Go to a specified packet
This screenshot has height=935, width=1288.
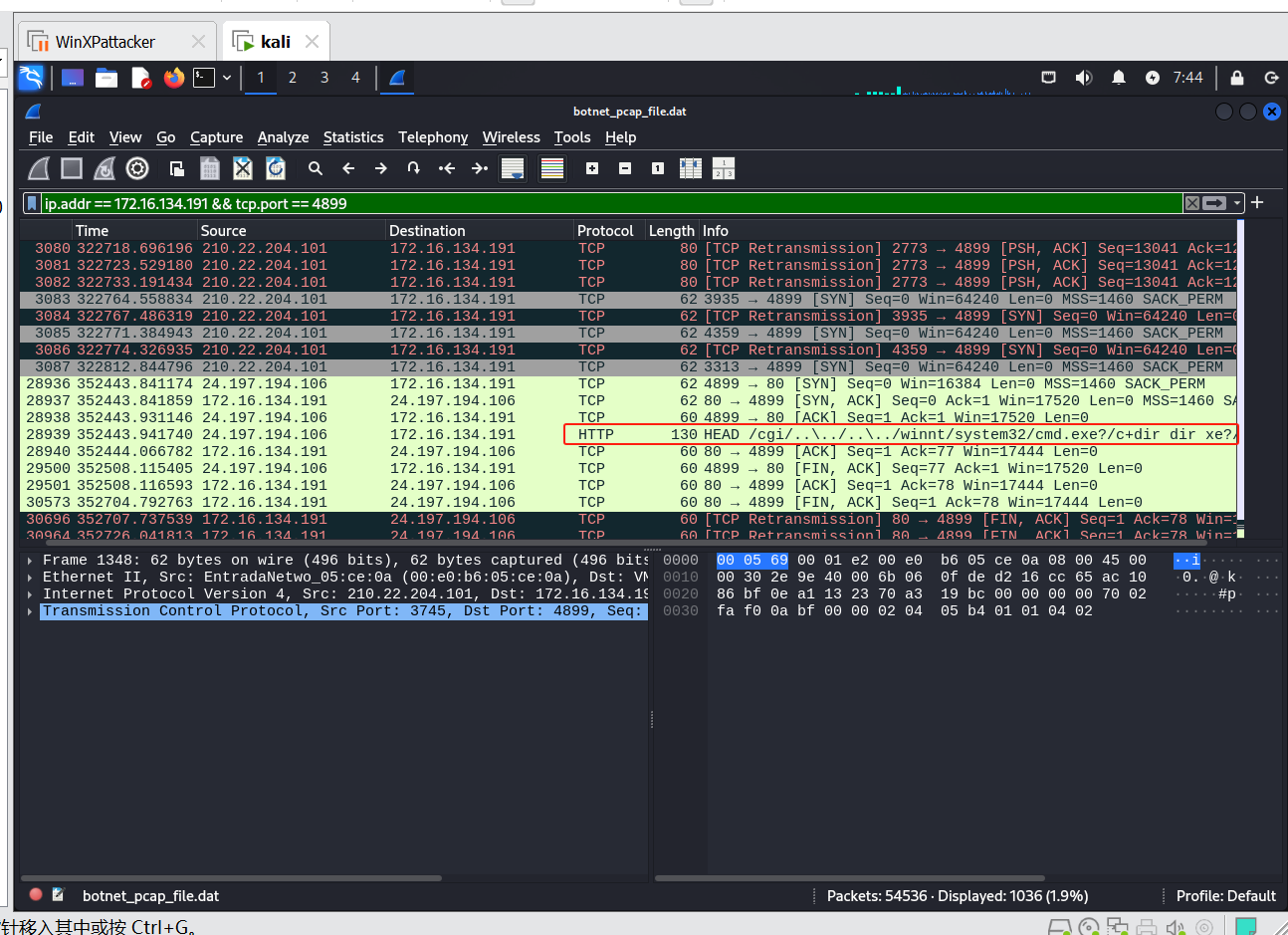(414, 168)
